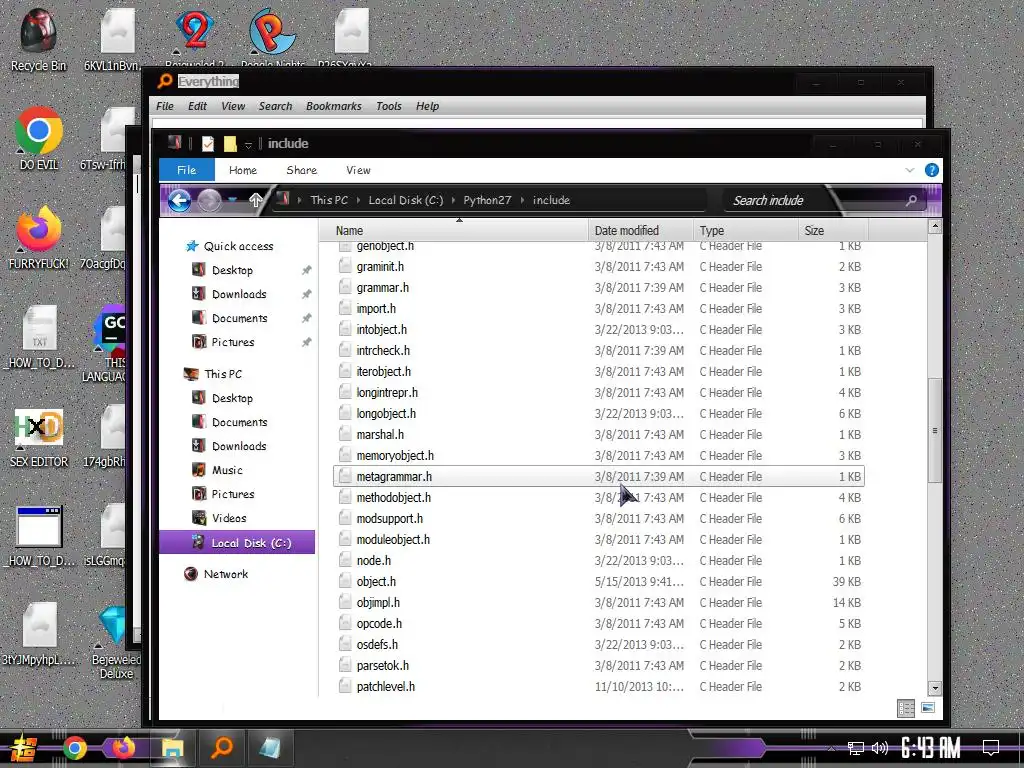The image size is (1024, 768).
Task: Open the Firefox desktop shortcut
Action: tap(39, 238)
